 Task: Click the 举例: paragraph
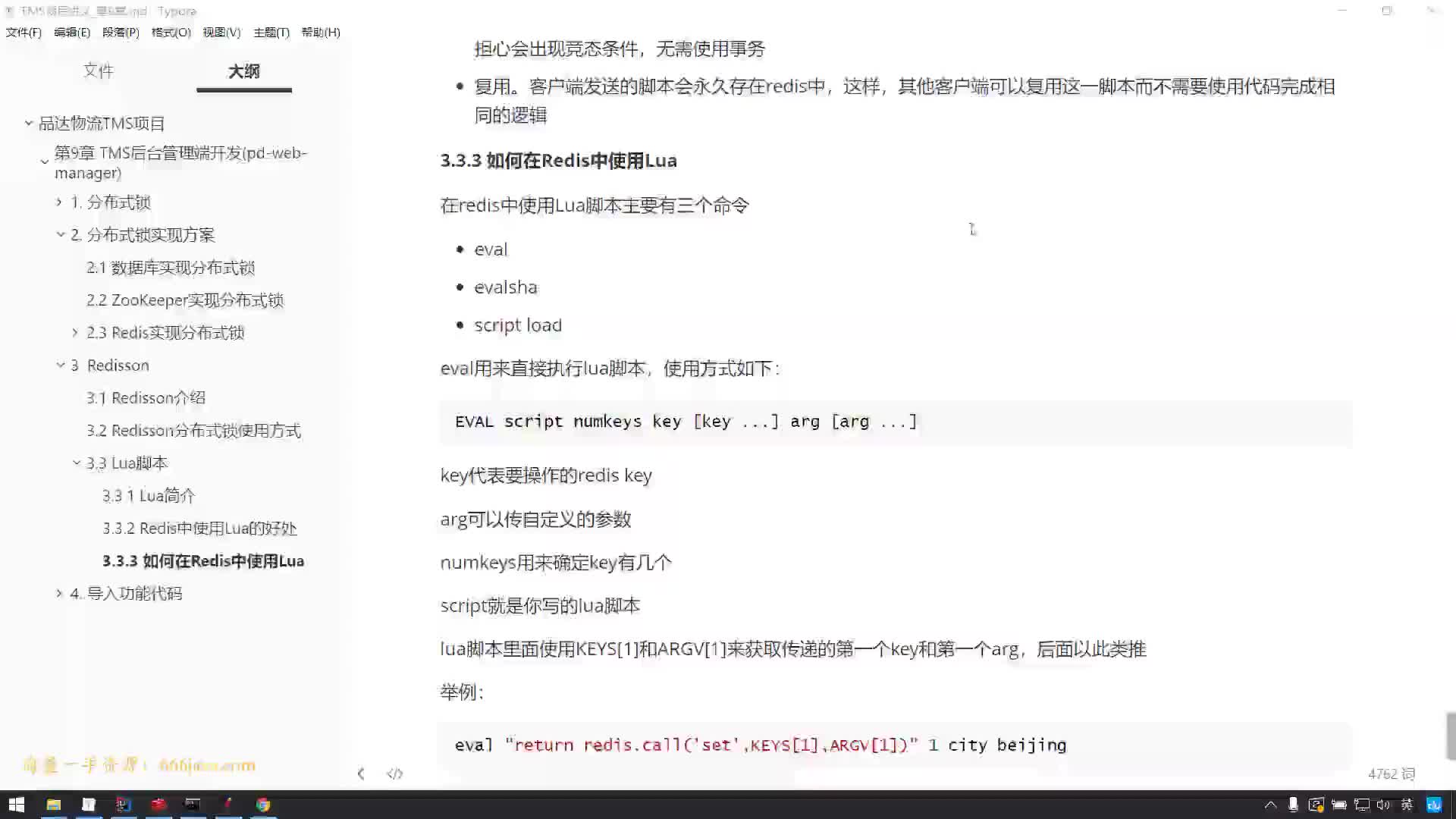pyautogui.click(x=462, y=692)
